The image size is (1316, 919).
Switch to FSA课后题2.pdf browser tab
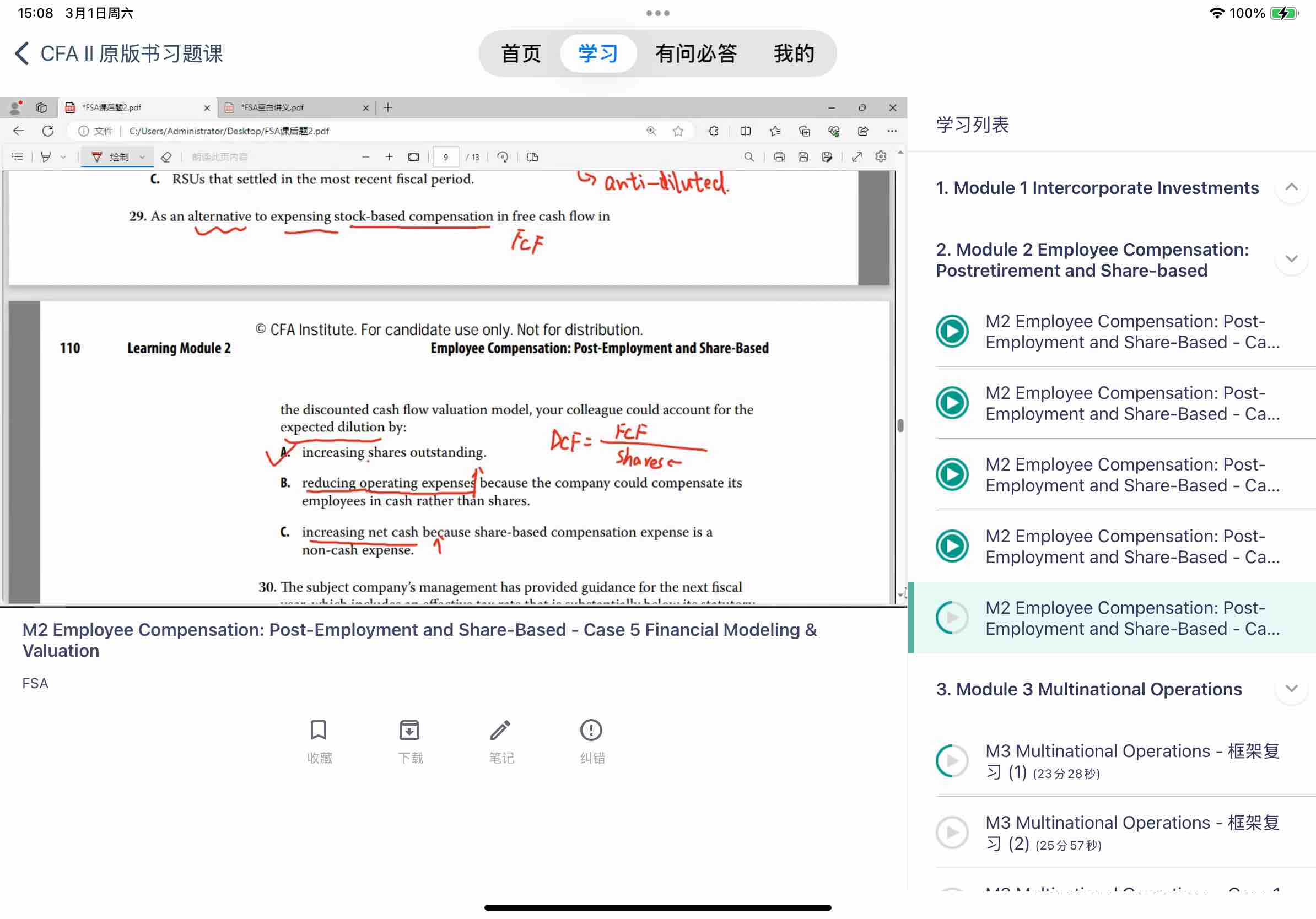pos(138,108)
